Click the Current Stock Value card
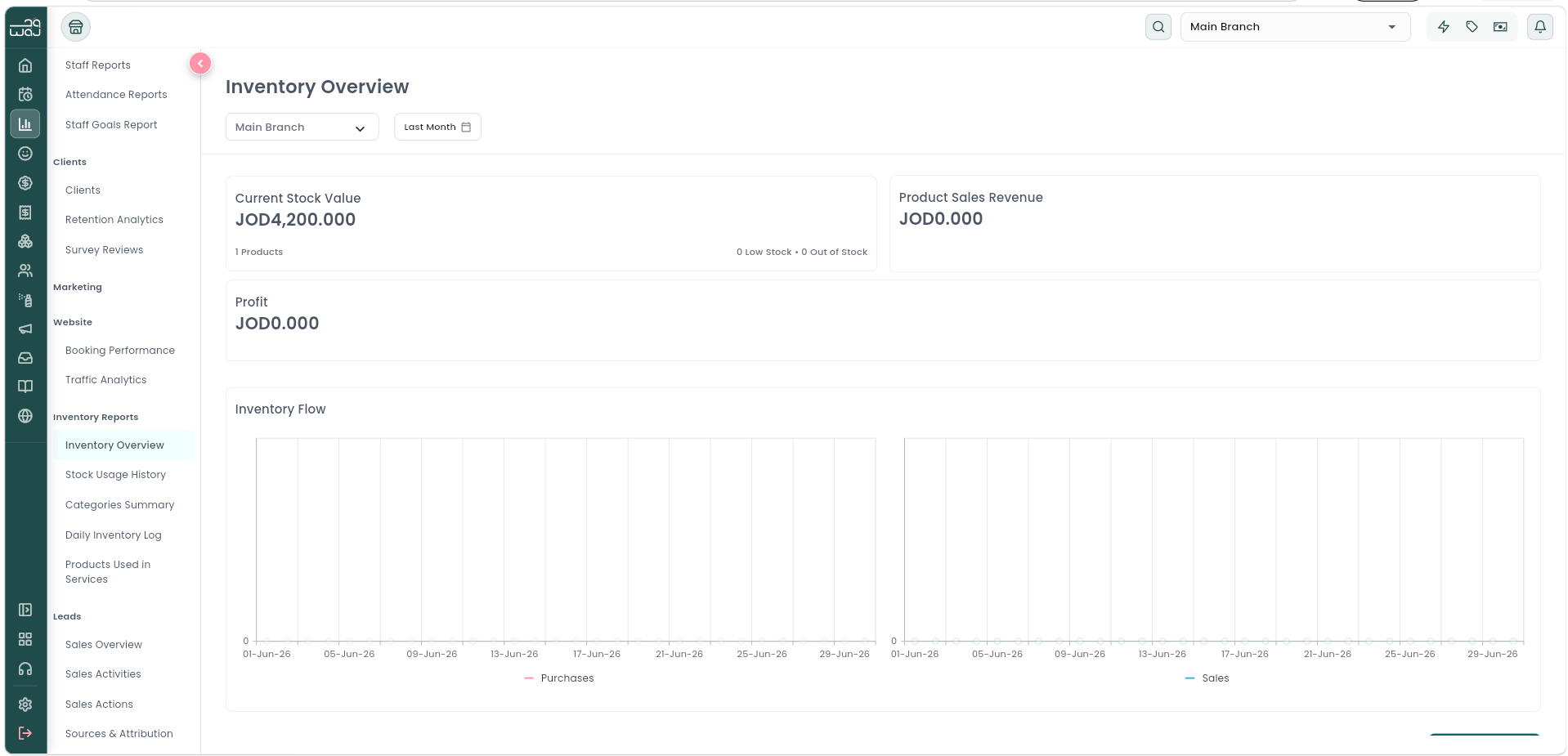 point(551,223)
